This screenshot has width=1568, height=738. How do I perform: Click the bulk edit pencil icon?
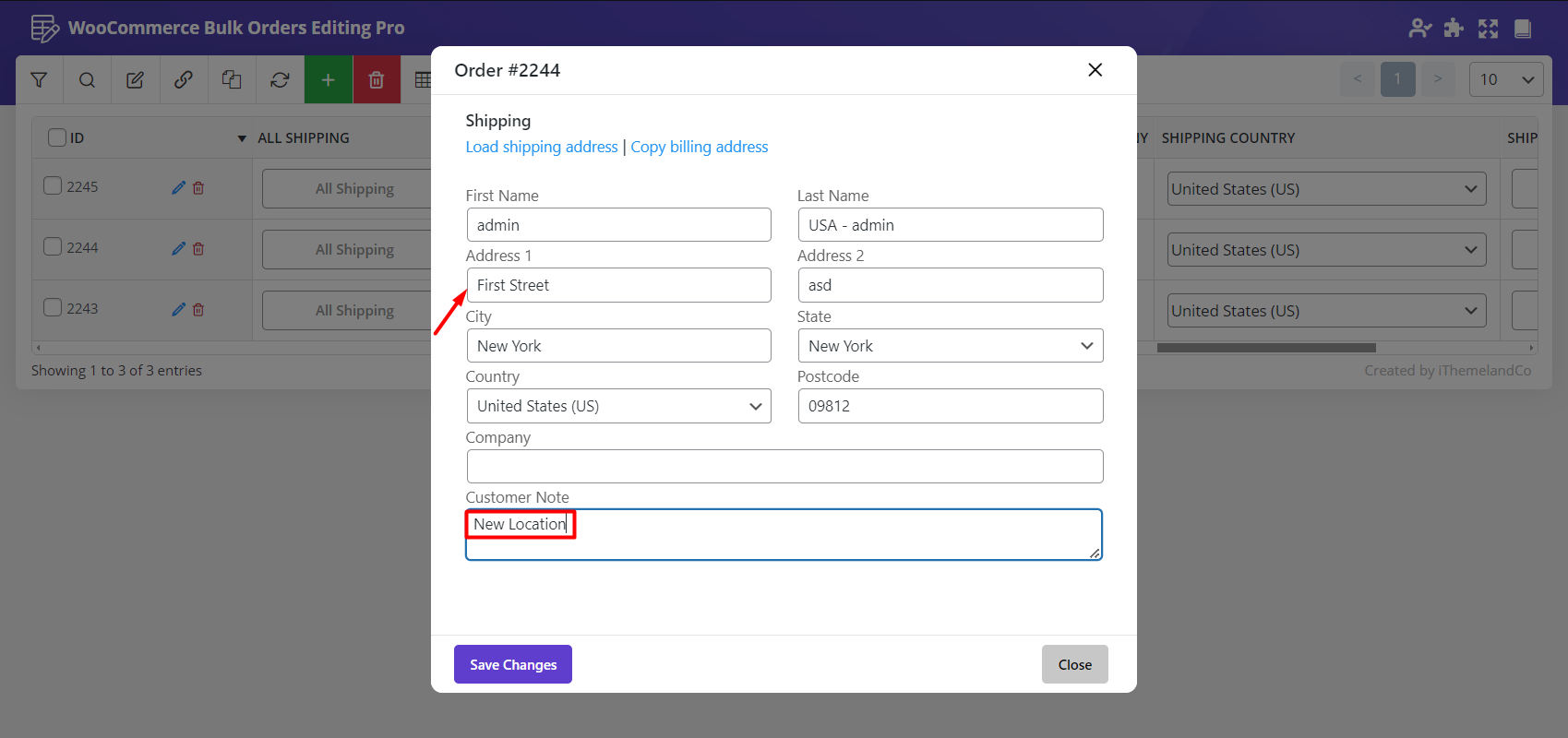pos(135,80)
